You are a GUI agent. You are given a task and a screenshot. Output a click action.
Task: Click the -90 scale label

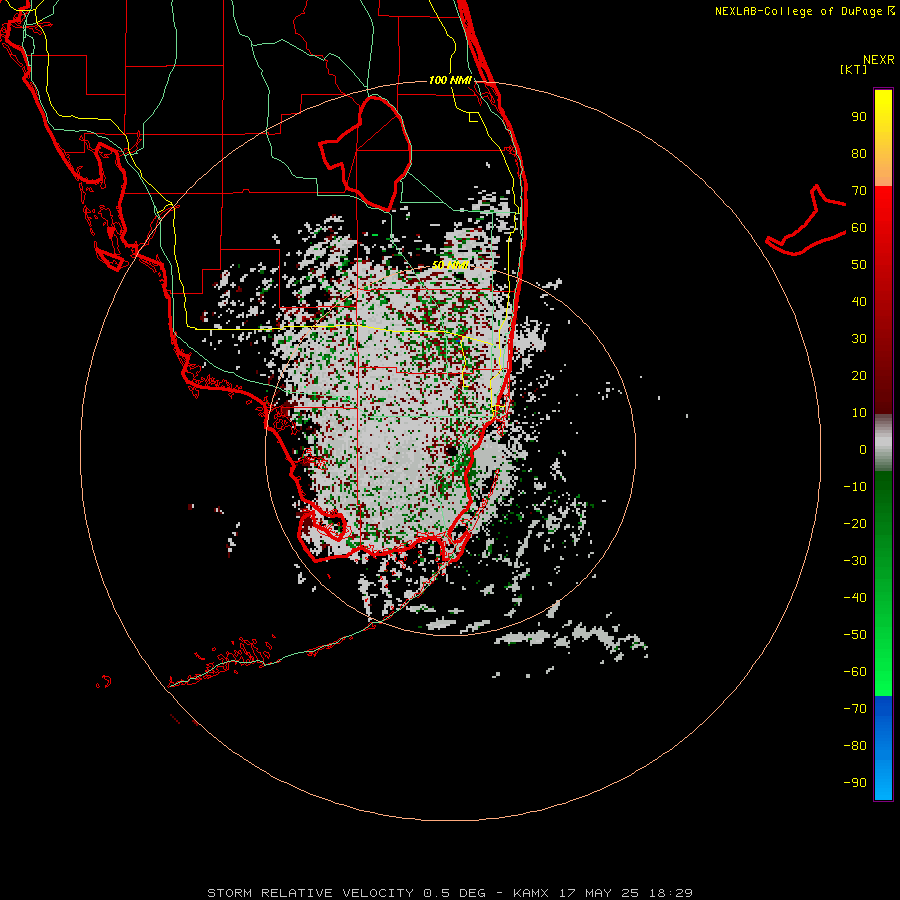(x=855, y=783)
